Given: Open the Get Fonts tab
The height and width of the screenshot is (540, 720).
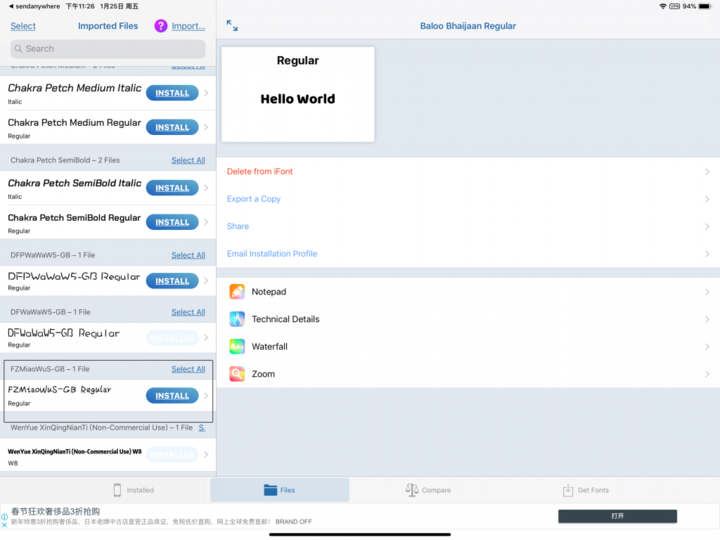Looking at the screenshot, I should click(586, 490).
